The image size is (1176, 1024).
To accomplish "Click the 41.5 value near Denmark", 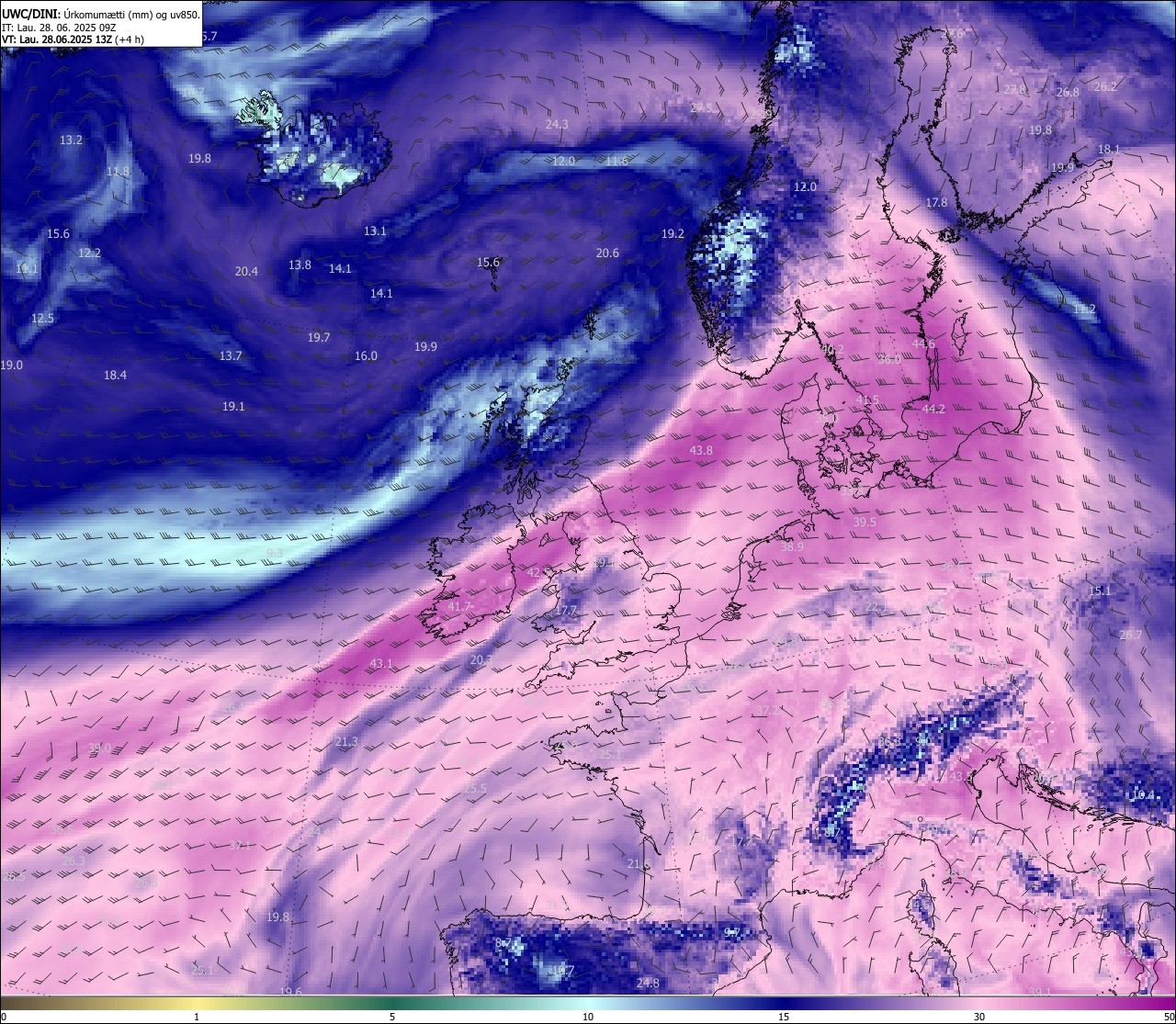I will (867, 400).
